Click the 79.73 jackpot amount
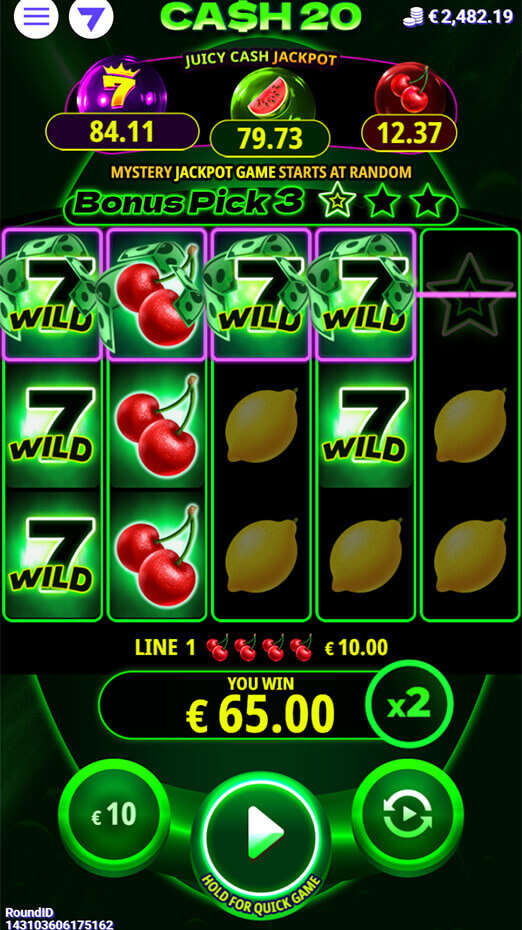Screen dimensions: 522x930 (270, 138)
